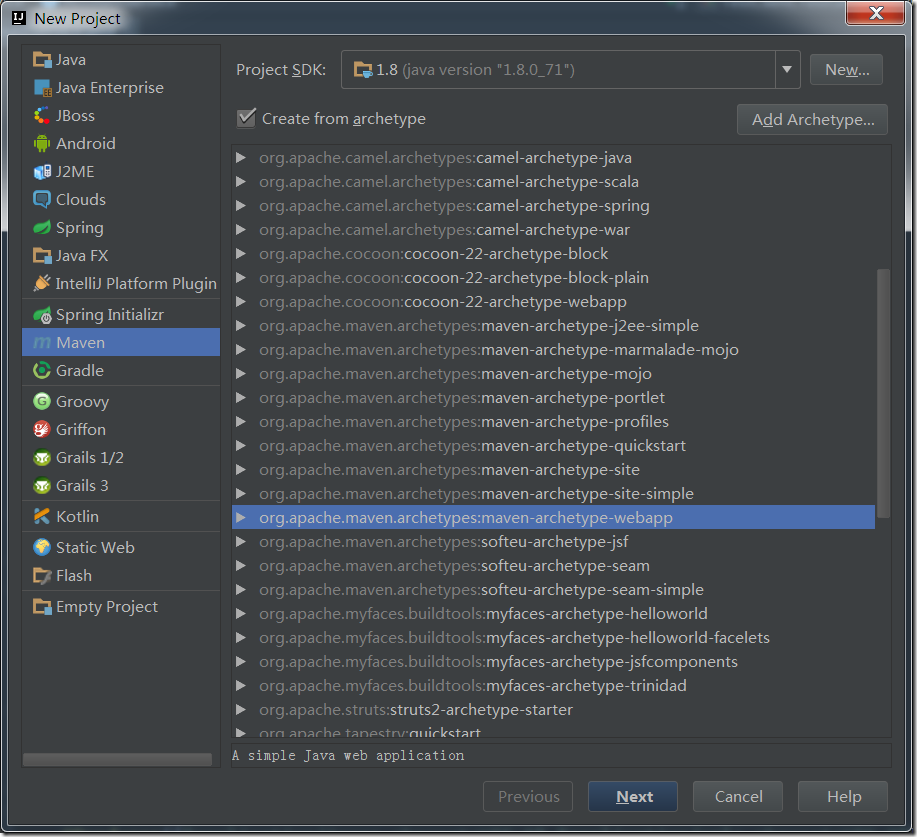Select myfaces-archetype-jsfcomponents row
Image resolution: width=917 pixels, height=837 pixels.
(x=553, y=661)
